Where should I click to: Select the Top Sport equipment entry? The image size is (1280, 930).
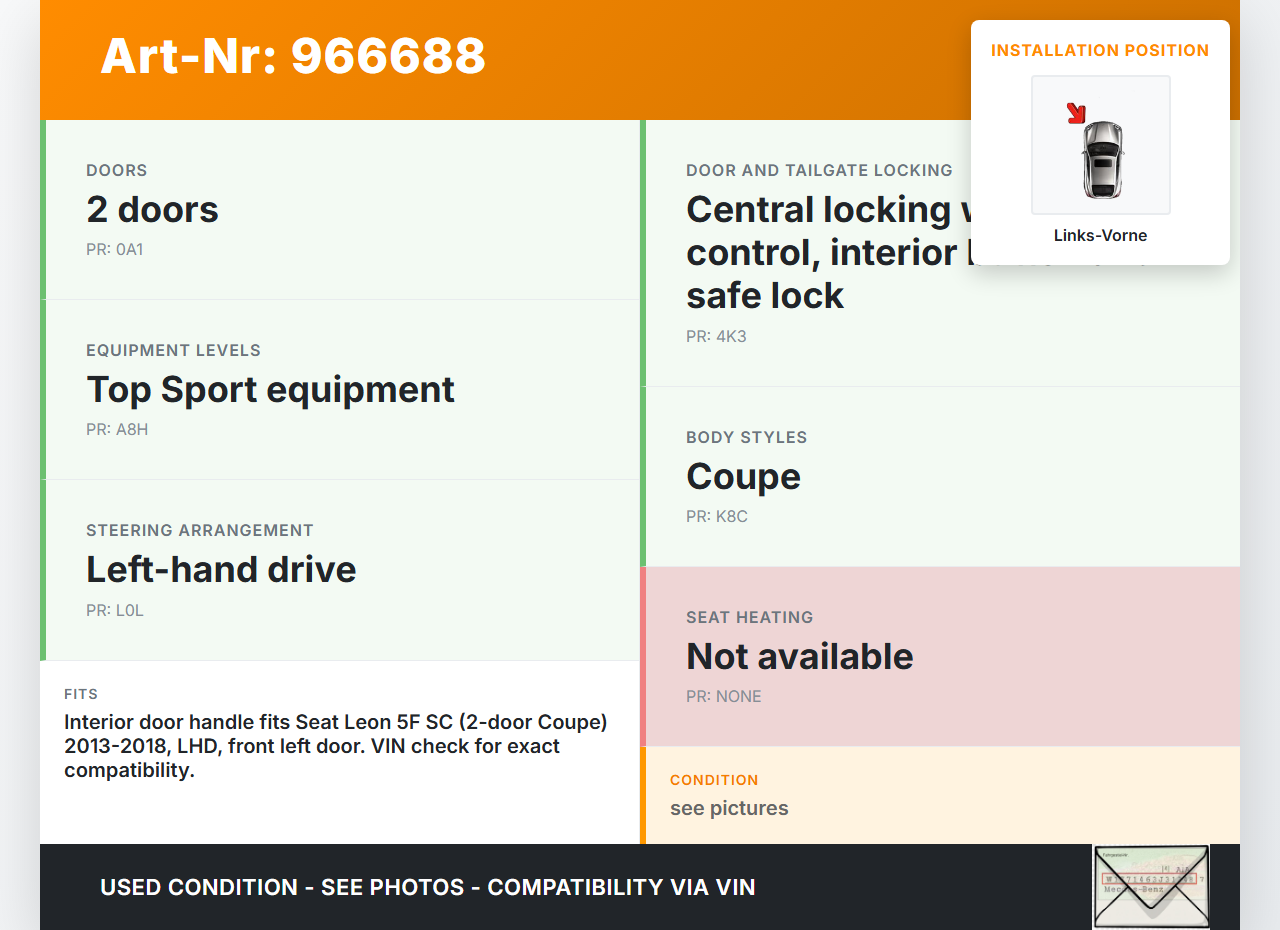270,390
